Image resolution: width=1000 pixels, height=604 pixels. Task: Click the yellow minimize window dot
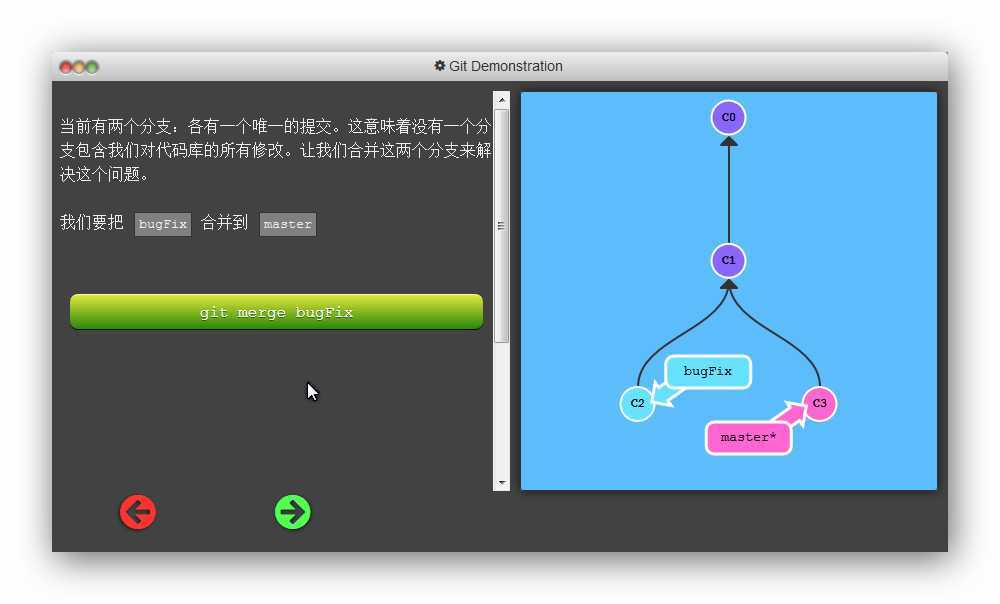tap(78, 67)
